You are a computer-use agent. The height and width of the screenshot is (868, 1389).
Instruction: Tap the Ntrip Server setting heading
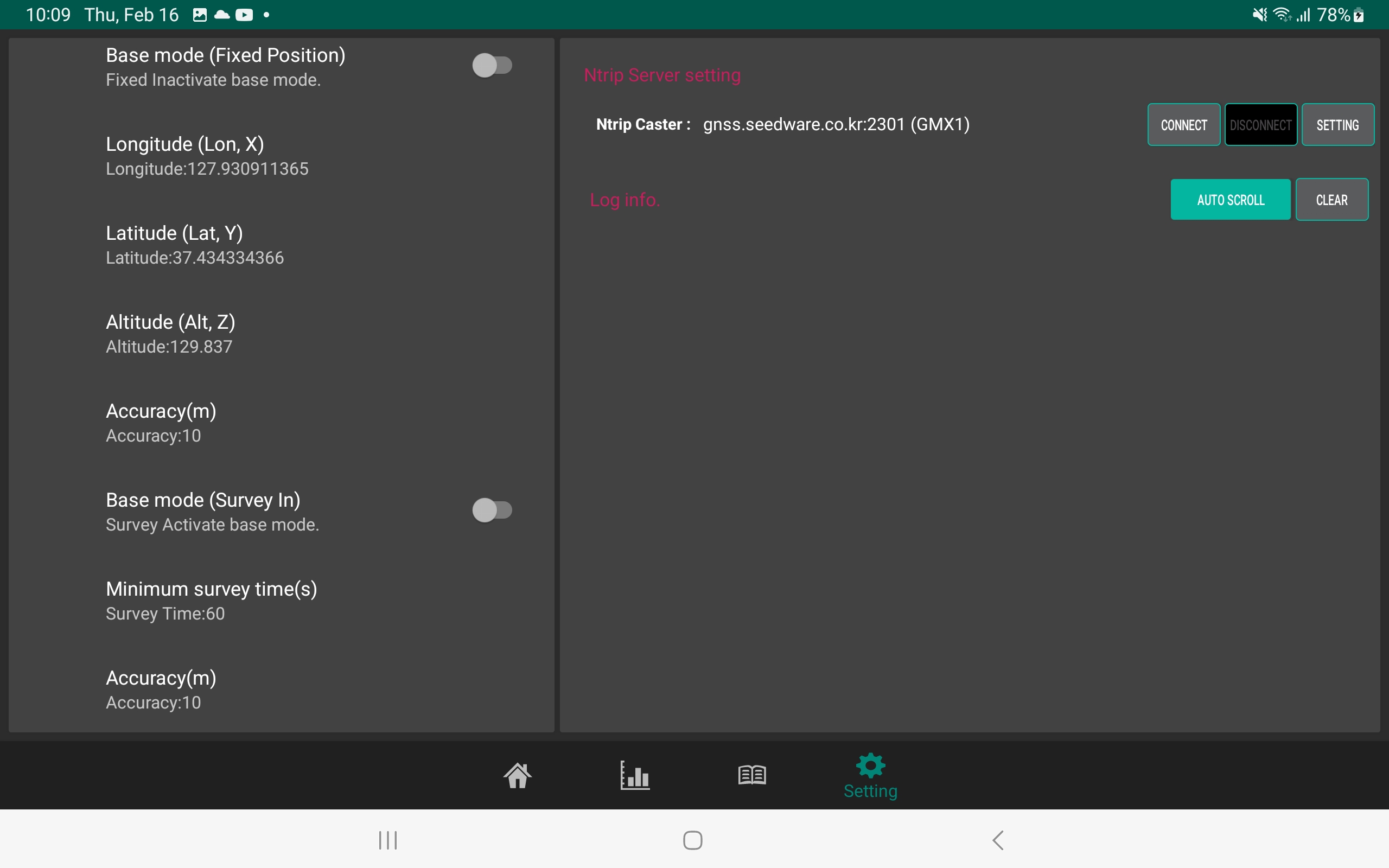(x=662, y=75)
